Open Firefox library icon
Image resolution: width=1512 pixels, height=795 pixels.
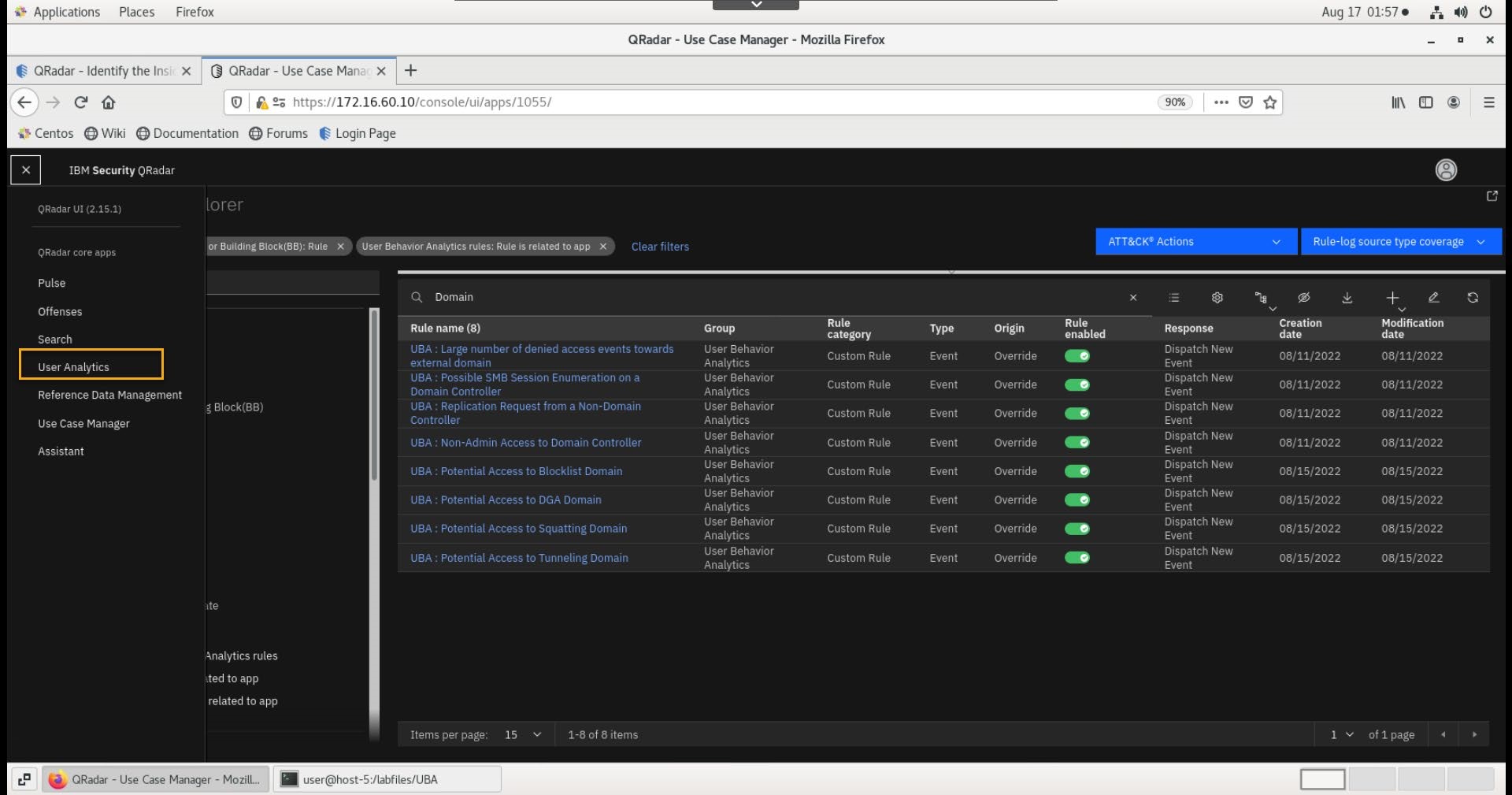[1399, 102]
